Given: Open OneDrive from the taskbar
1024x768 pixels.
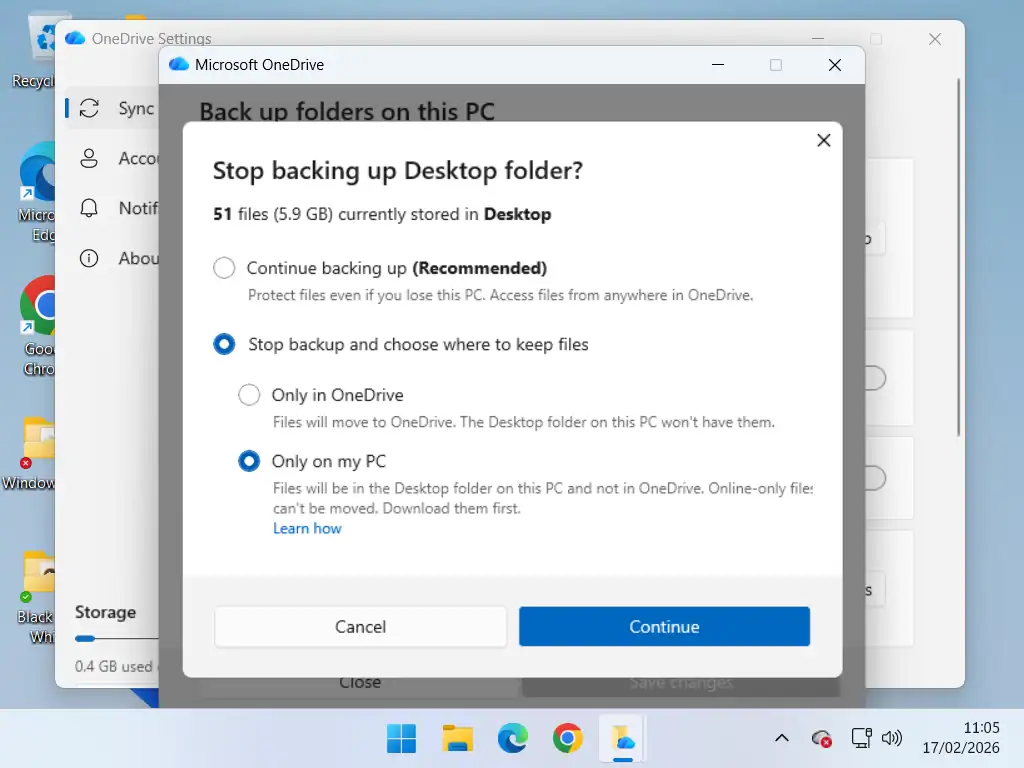Looking at the screenshot, I should point(623,738).
